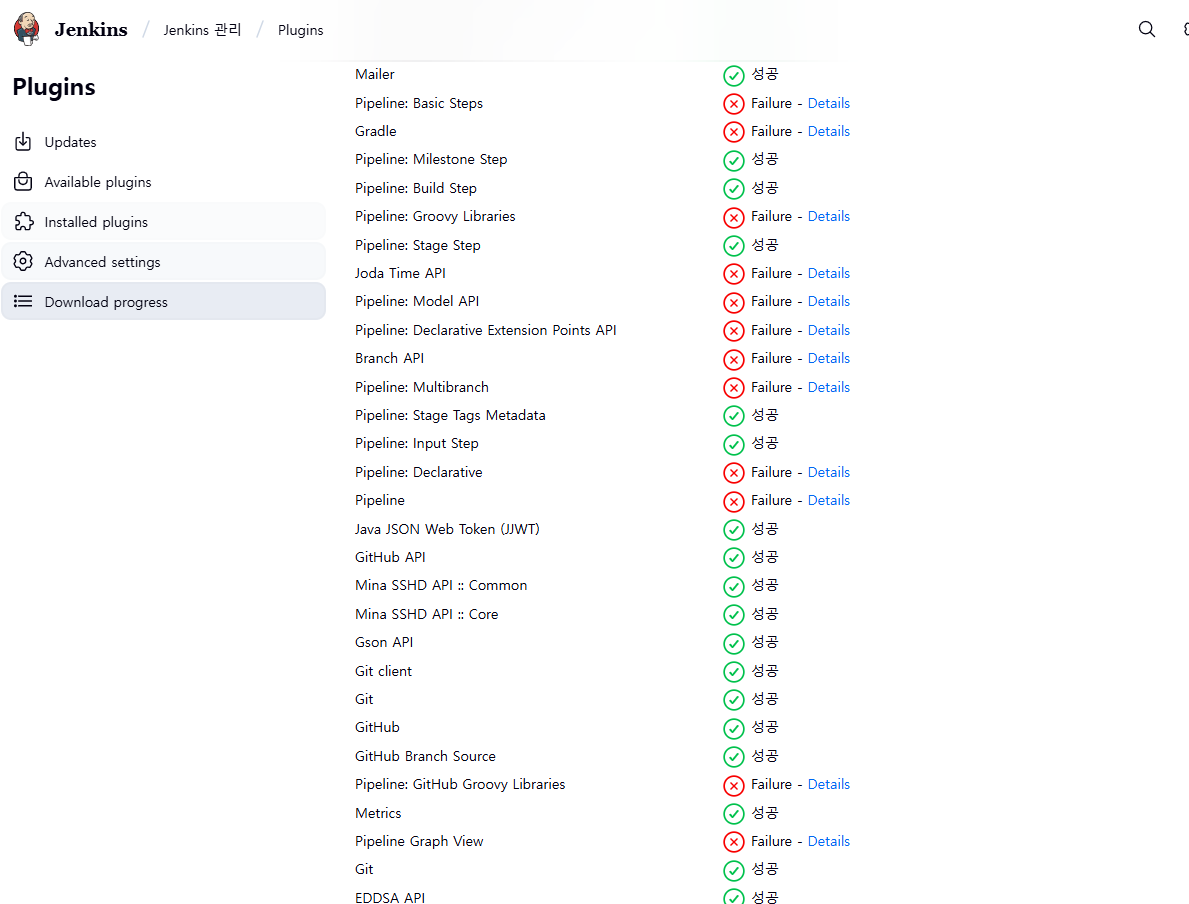Click success icon for Git client
1189x904 pixels.
[733, 672]
